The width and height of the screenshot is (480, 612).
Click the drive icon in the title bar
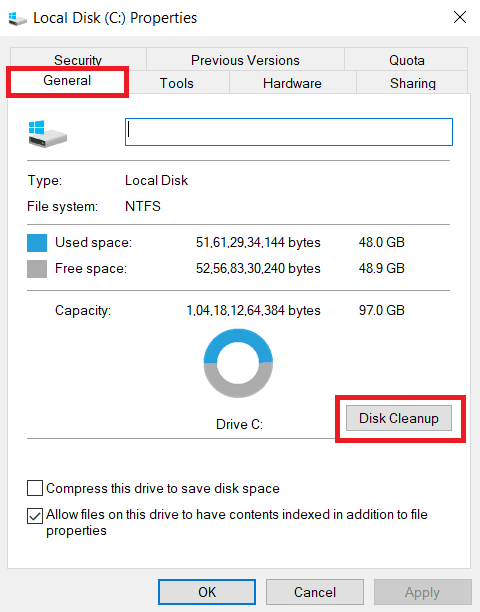[18, 18]
